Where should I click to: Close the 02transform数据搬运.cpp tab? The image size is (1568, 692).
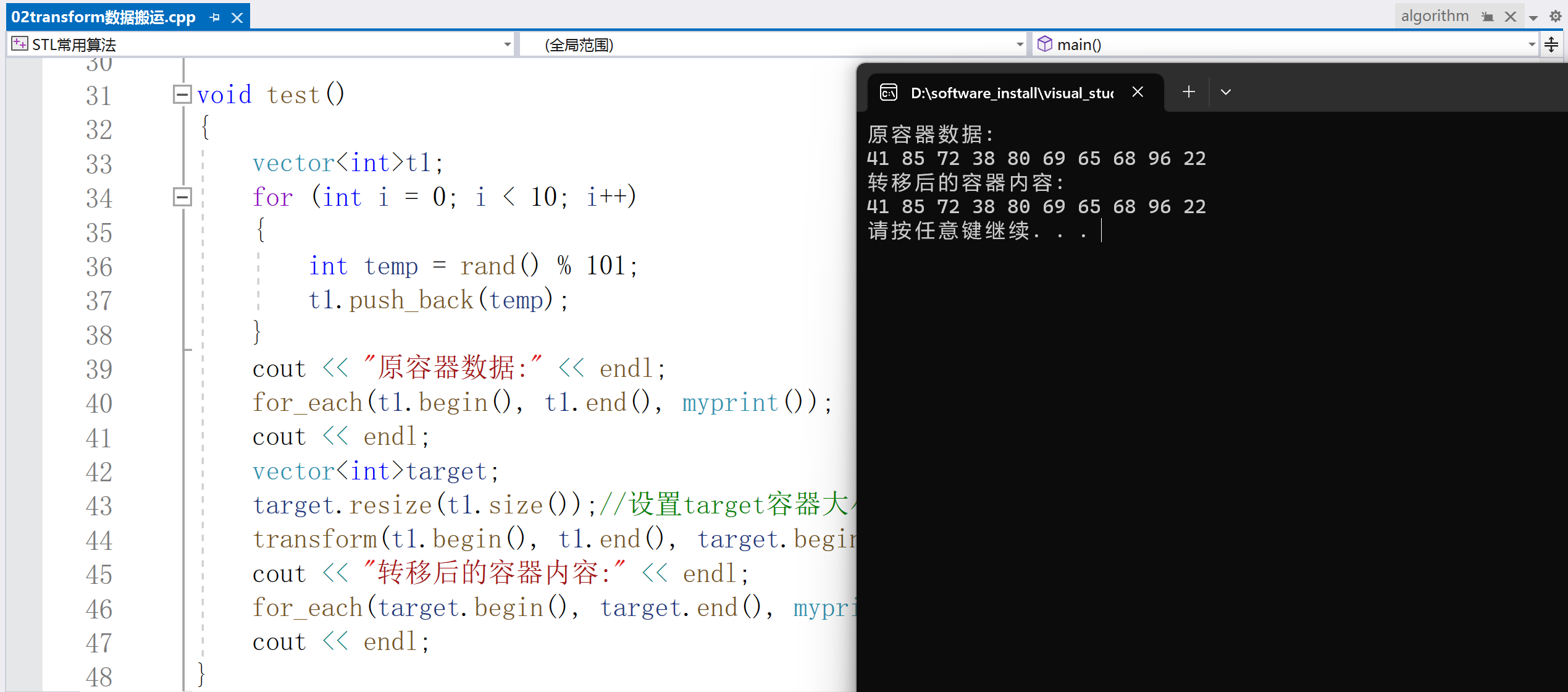click(237, 17)
